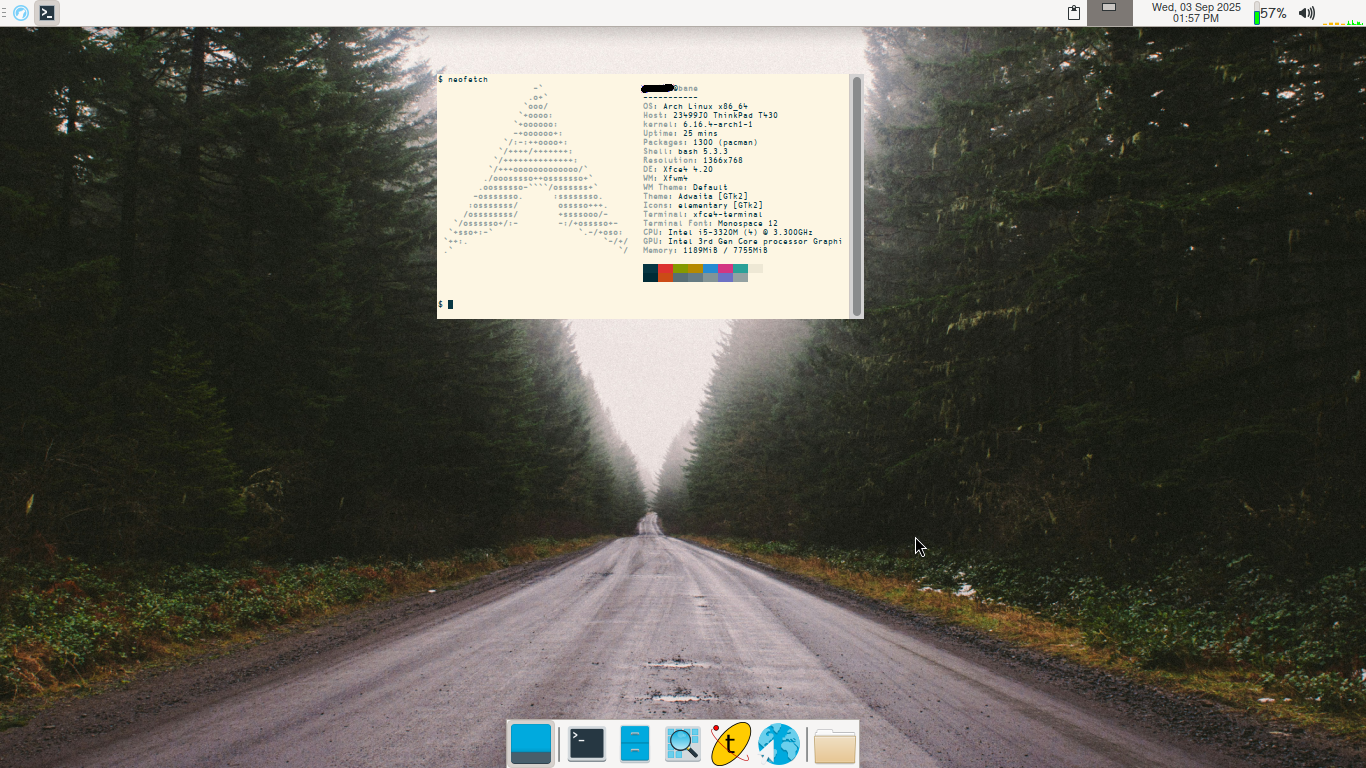Launch the terminal emulator from the dock

click(x=587, y=744)
